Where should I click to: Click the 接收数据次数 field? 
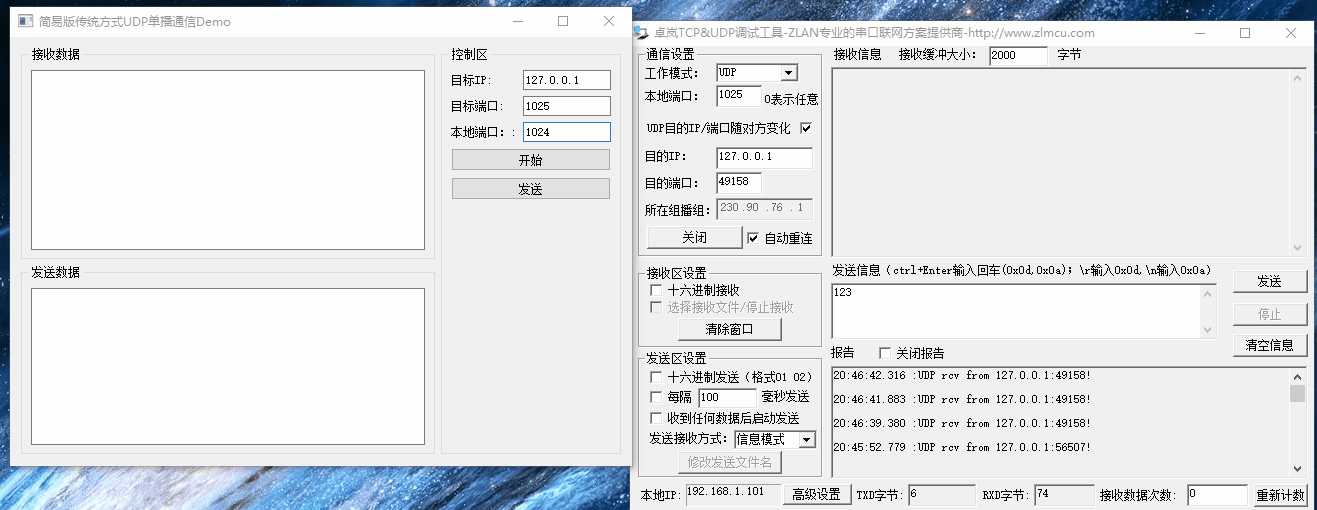click(1217, 495)
